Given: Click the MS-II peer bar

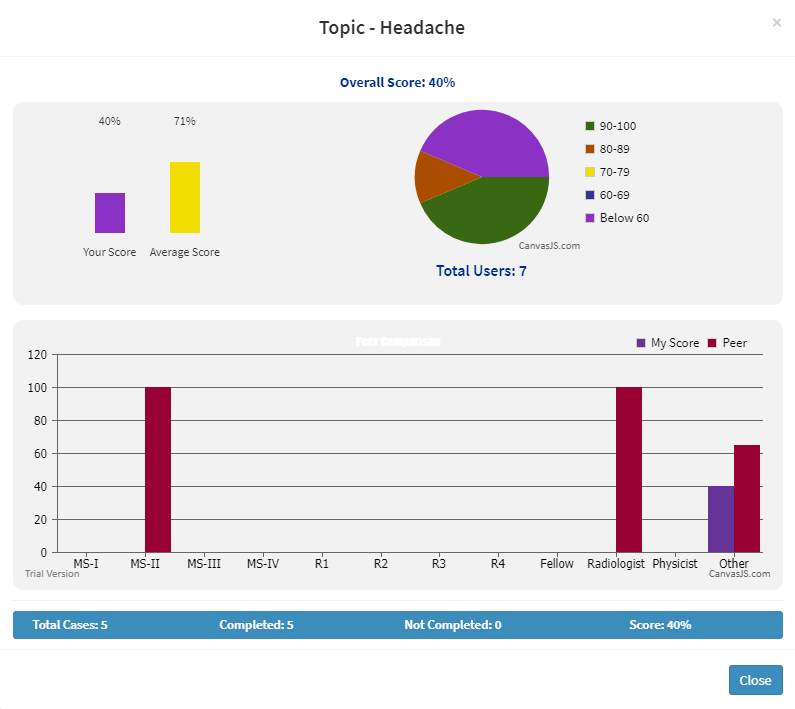Looking at the screenshot, I should (158, 470).
